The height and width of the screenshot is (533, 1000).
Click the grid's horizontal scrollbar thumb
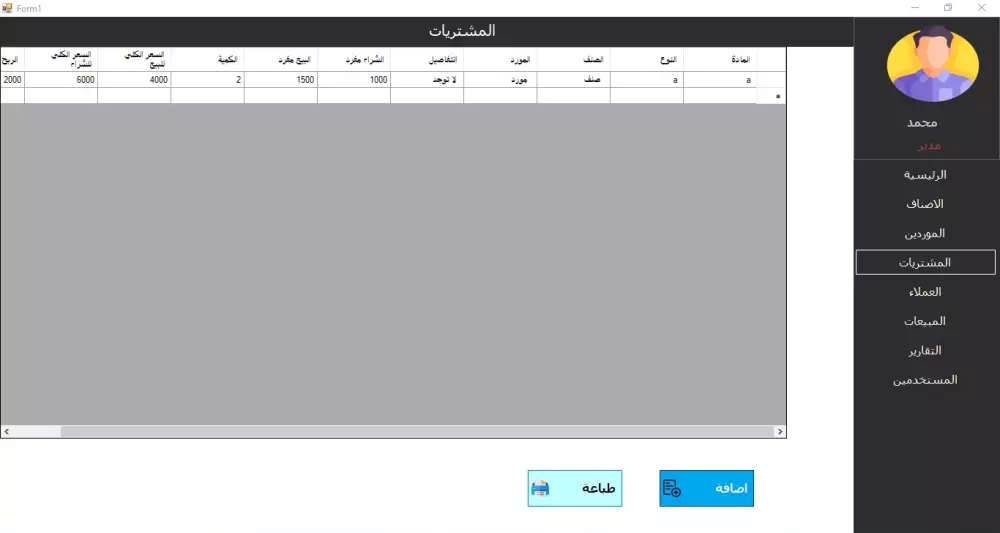point(417,432)
